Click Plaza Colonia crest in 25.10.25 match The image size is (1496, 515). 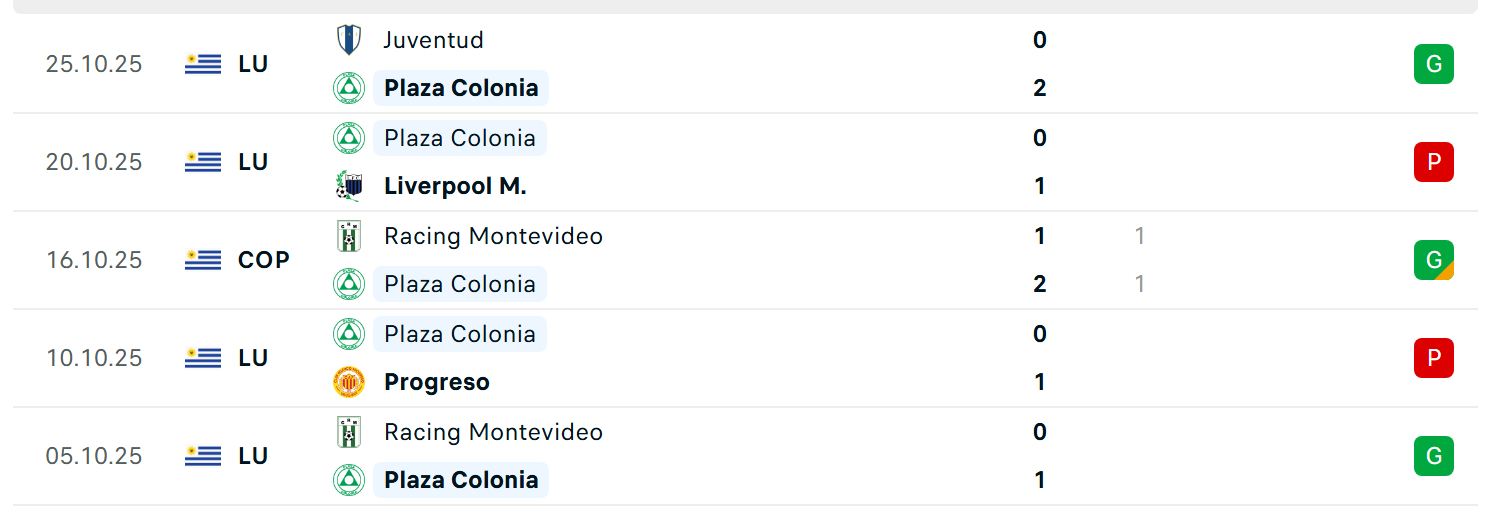click(349, 88)
